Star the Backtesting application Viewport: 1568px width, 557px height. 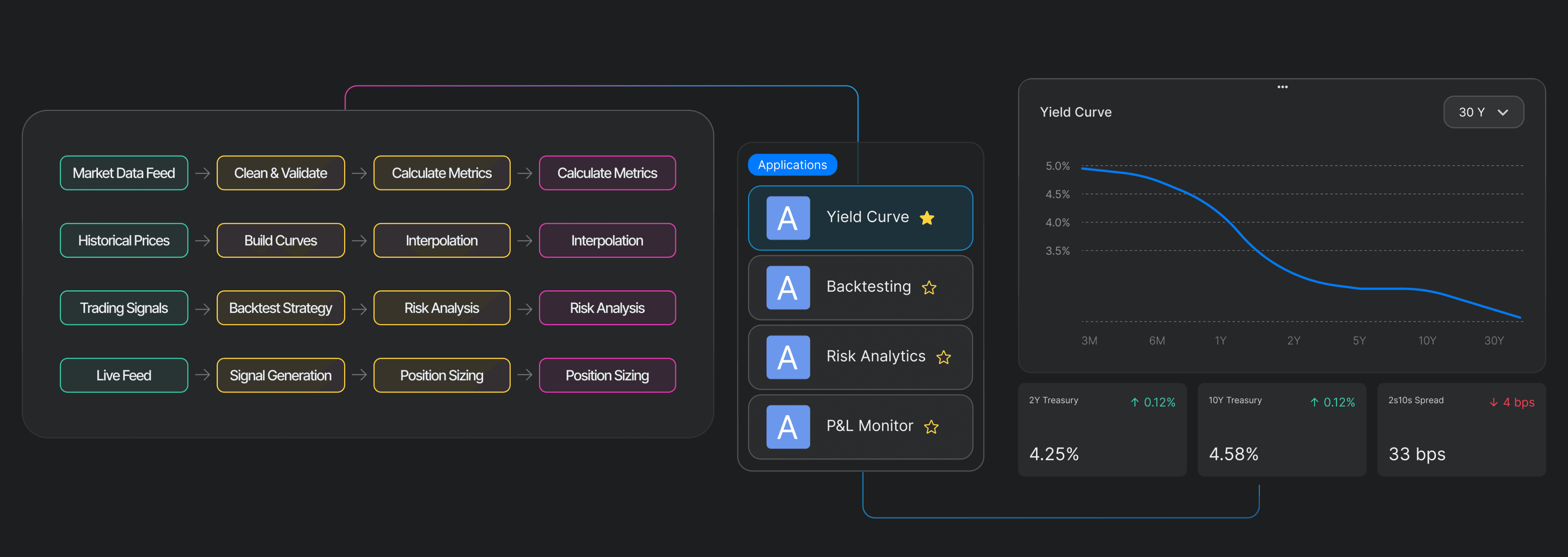(x=929, y=288)
